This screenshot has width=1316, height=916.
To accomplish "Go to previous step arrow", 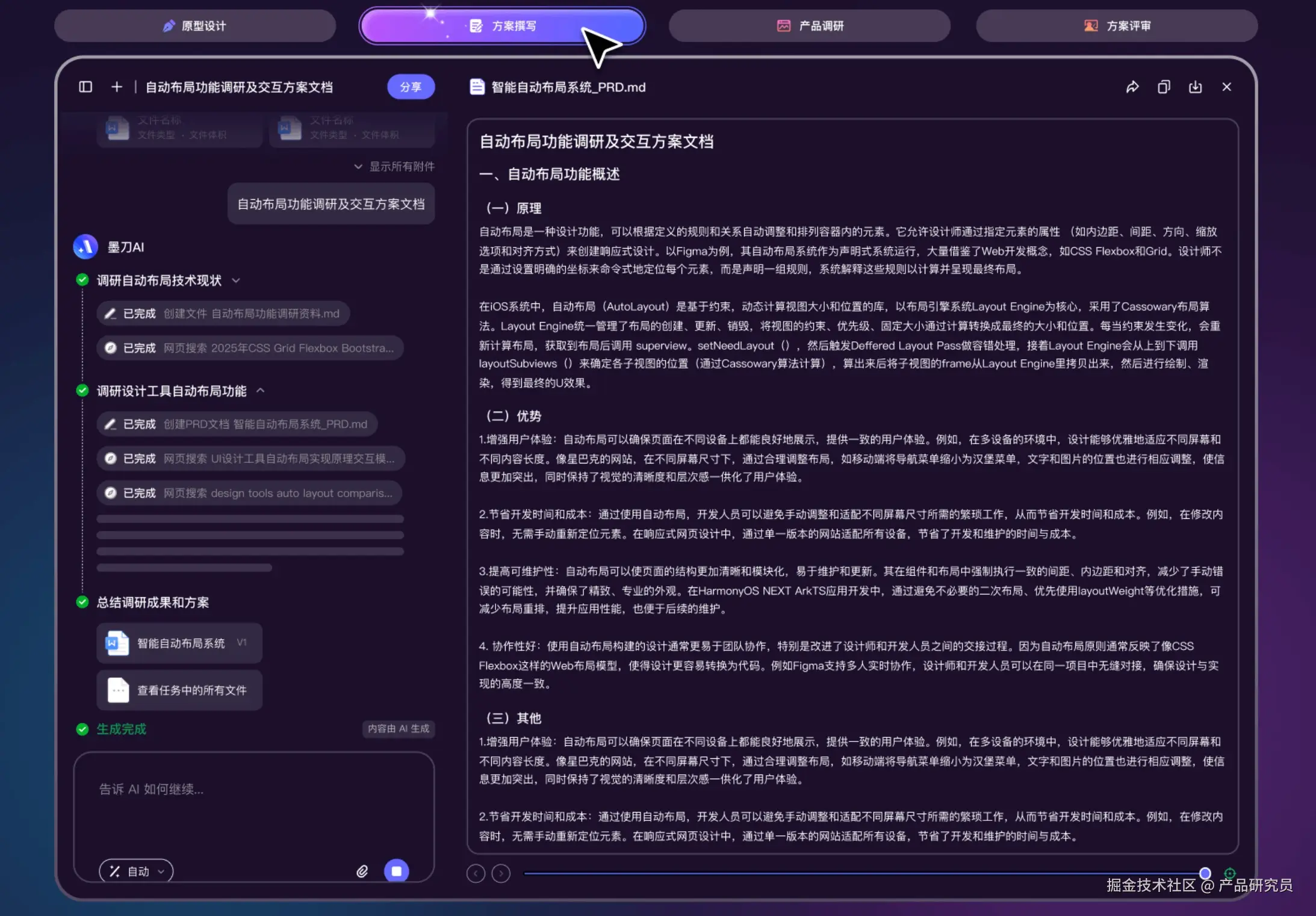I will click(x=476, y=873).
